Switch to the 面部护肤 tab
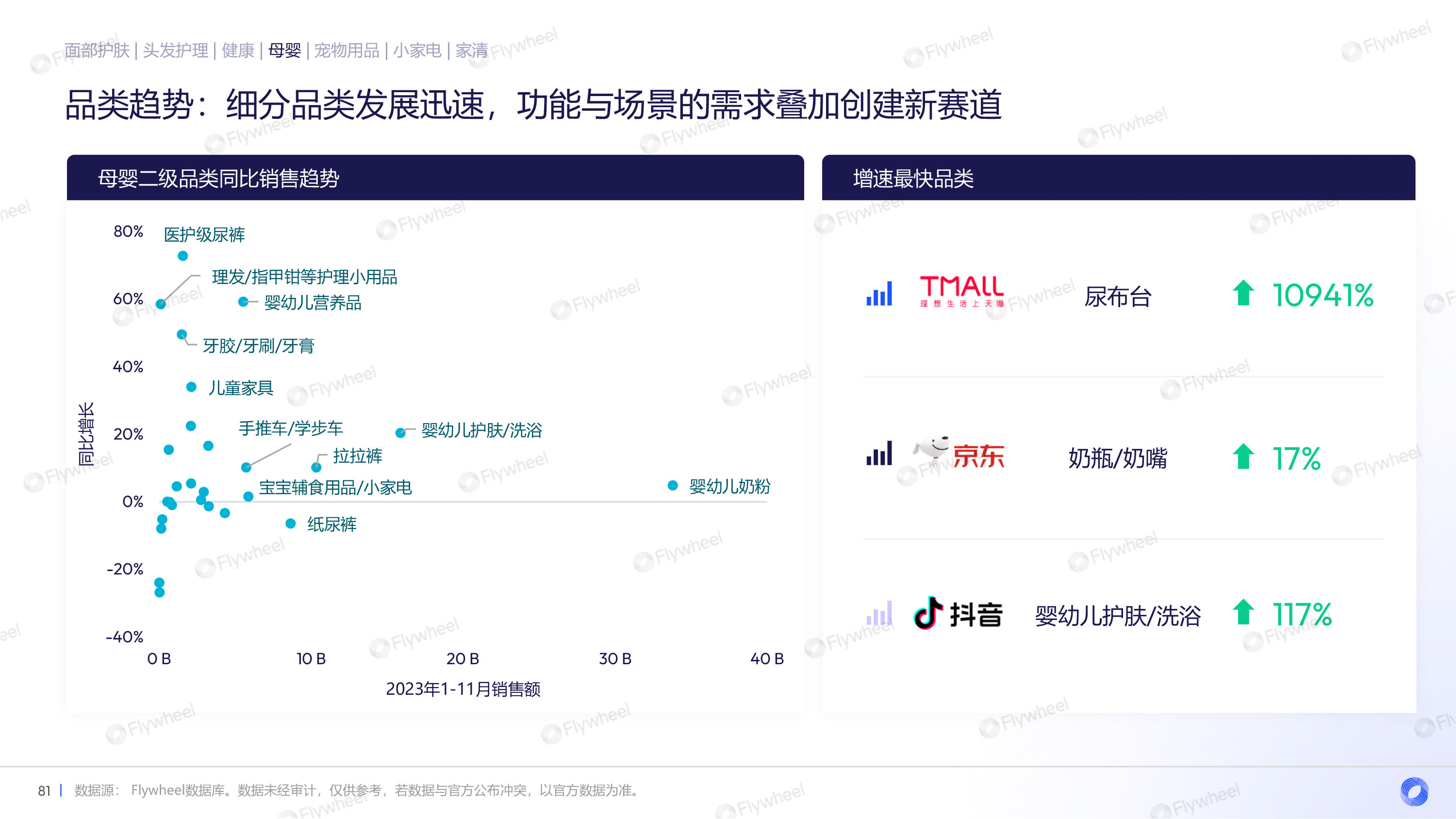 (97, 50)
